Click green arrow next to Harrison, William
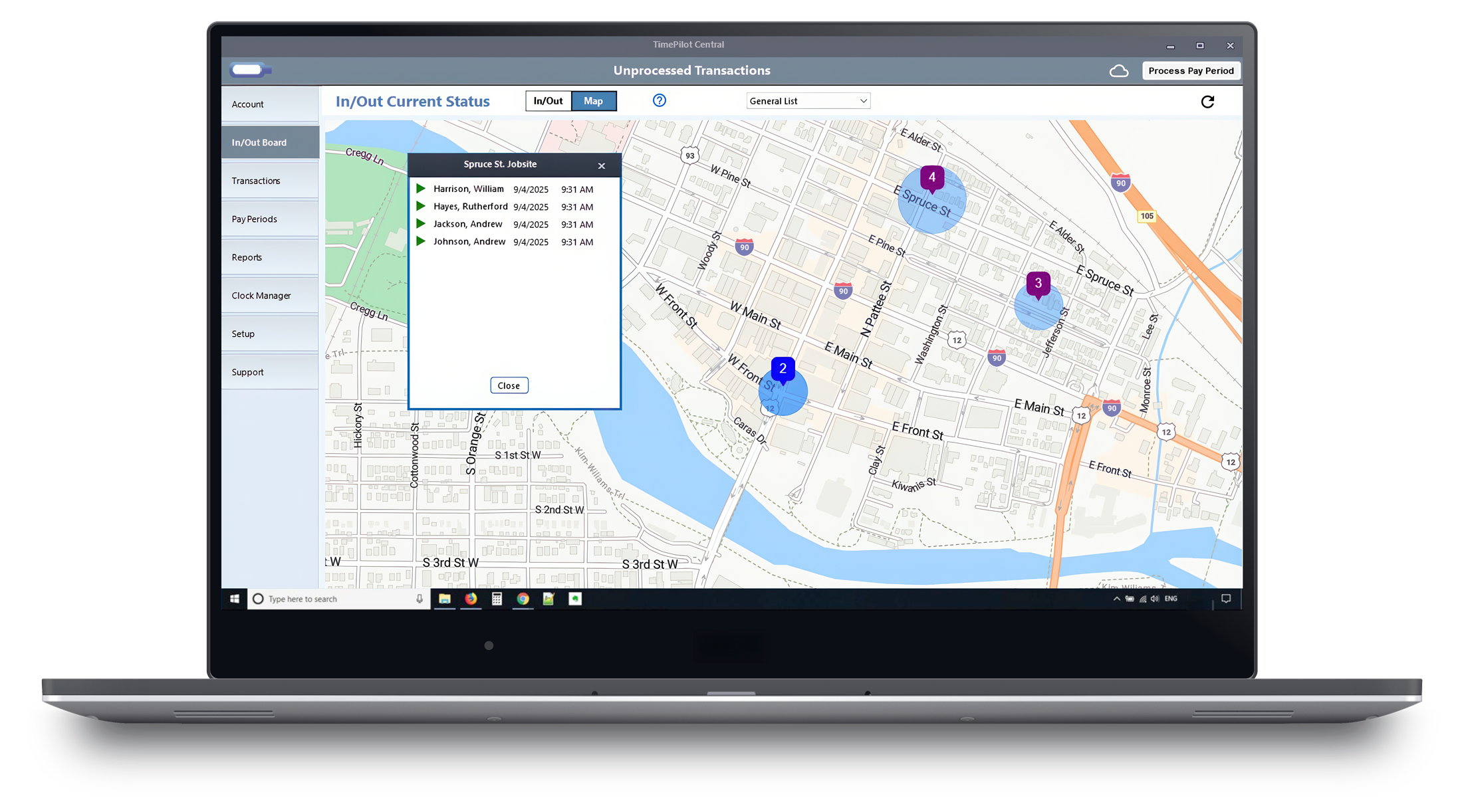Screen dimensions: 1464x812 (421, 189)
